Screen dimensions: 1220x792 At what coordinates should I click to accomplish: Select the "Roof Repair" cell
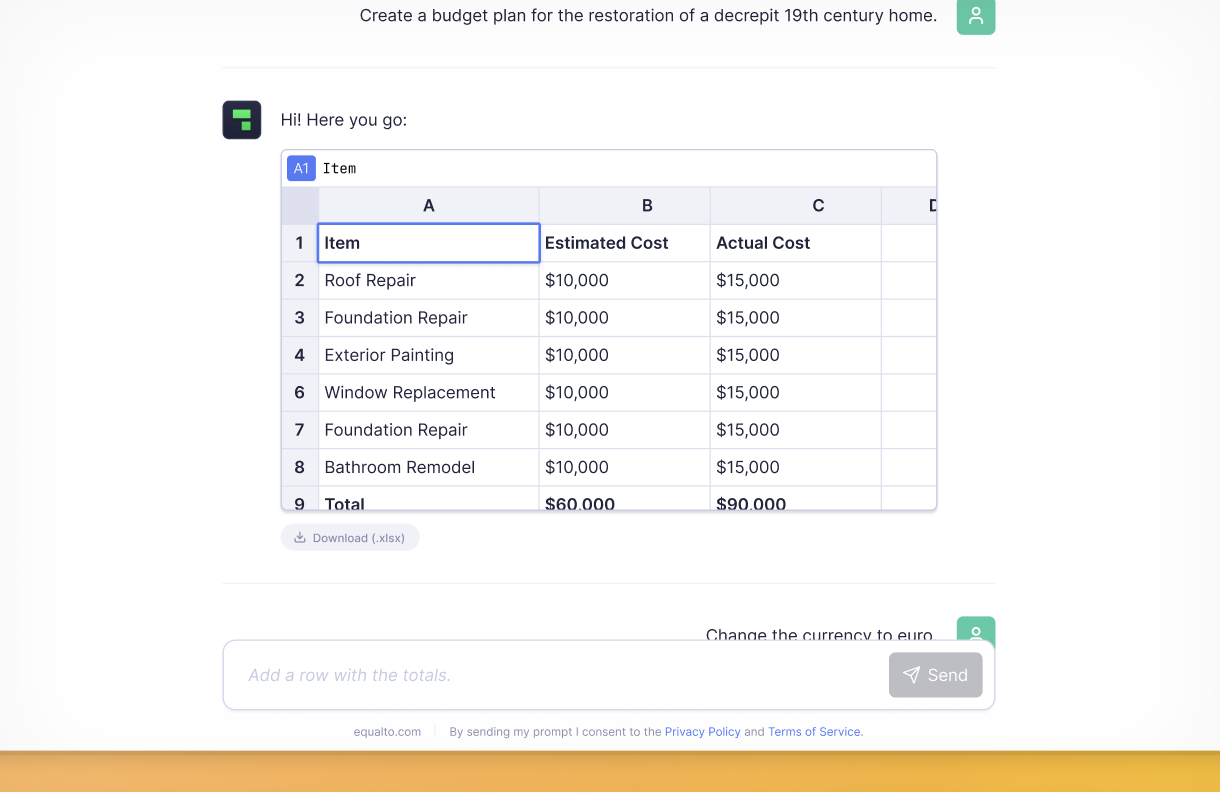(429, 281)
